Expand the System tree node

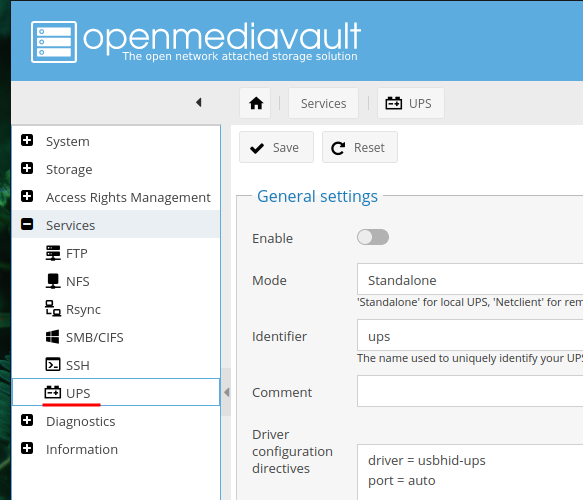click(x=27, y=140)
